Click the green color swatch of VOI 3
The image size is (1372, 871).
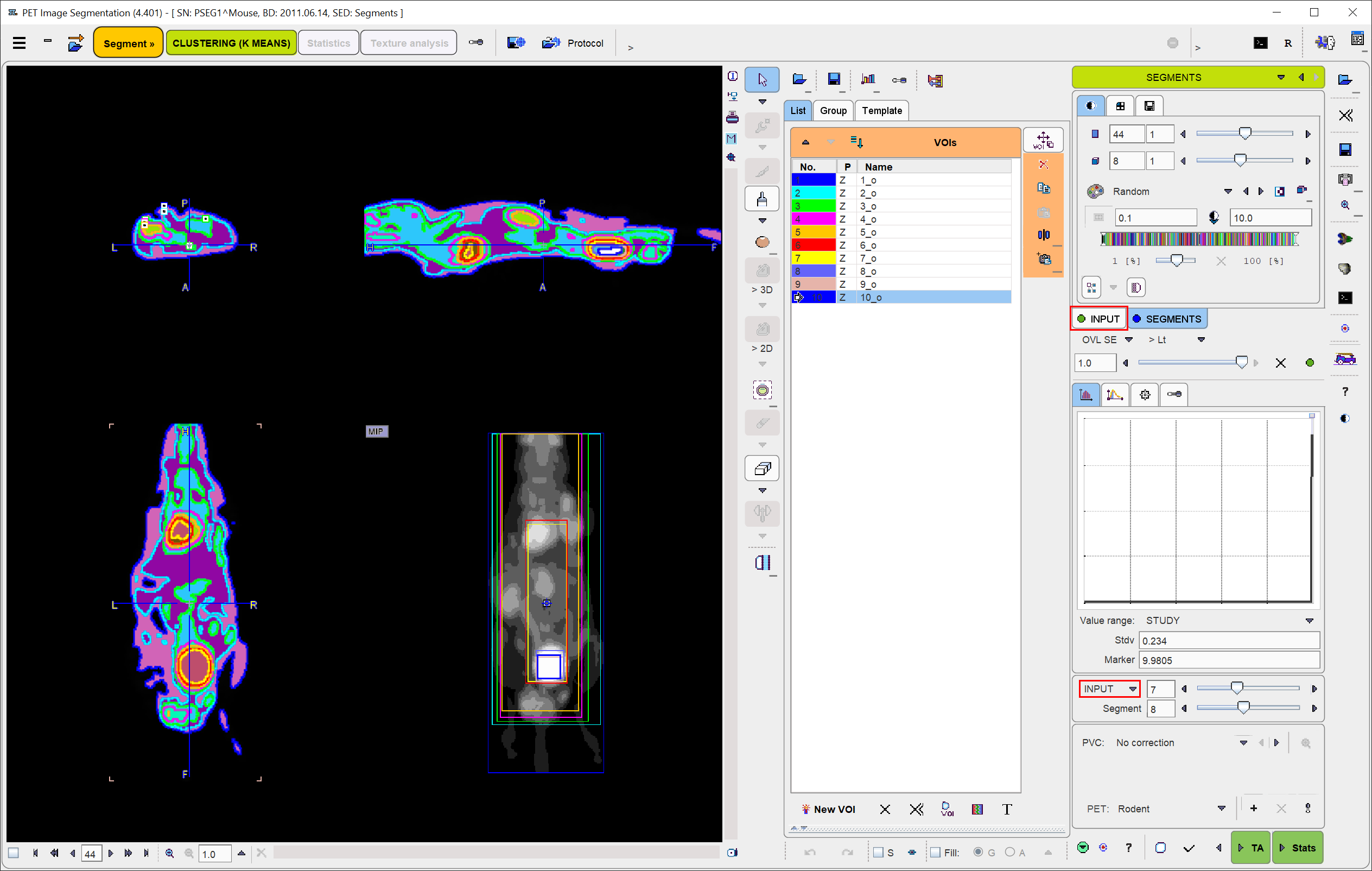813,206
